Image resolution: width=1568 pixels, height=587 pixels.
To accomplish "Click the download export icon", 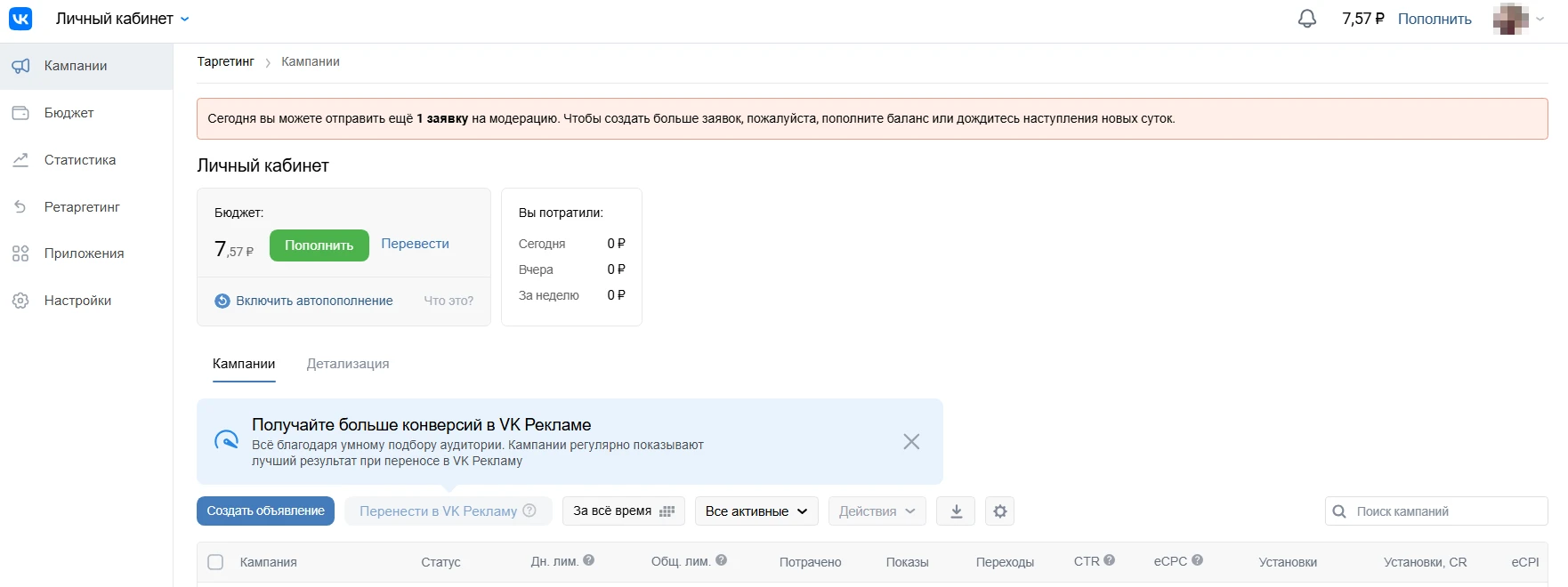I will tap(957, 511).
